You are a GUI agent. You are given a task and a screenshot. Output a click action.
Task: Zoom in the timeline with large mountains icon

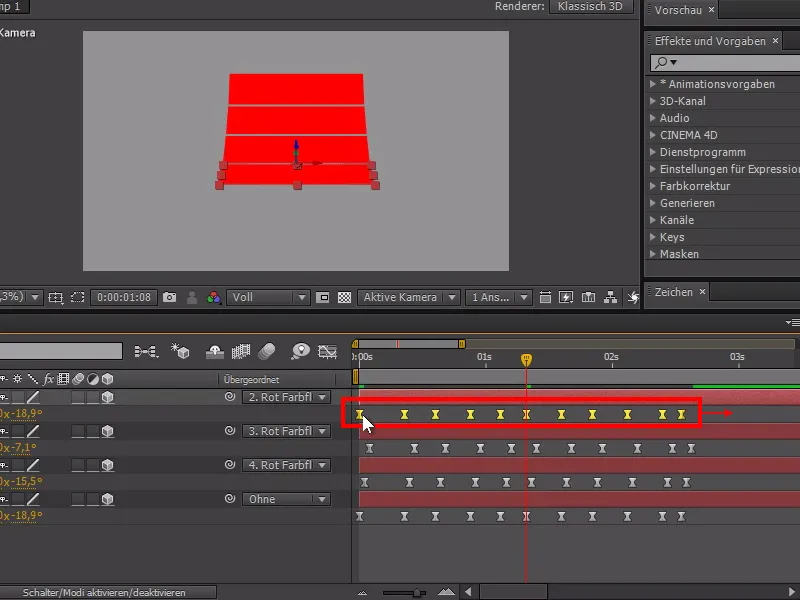[x=446, y=592]
